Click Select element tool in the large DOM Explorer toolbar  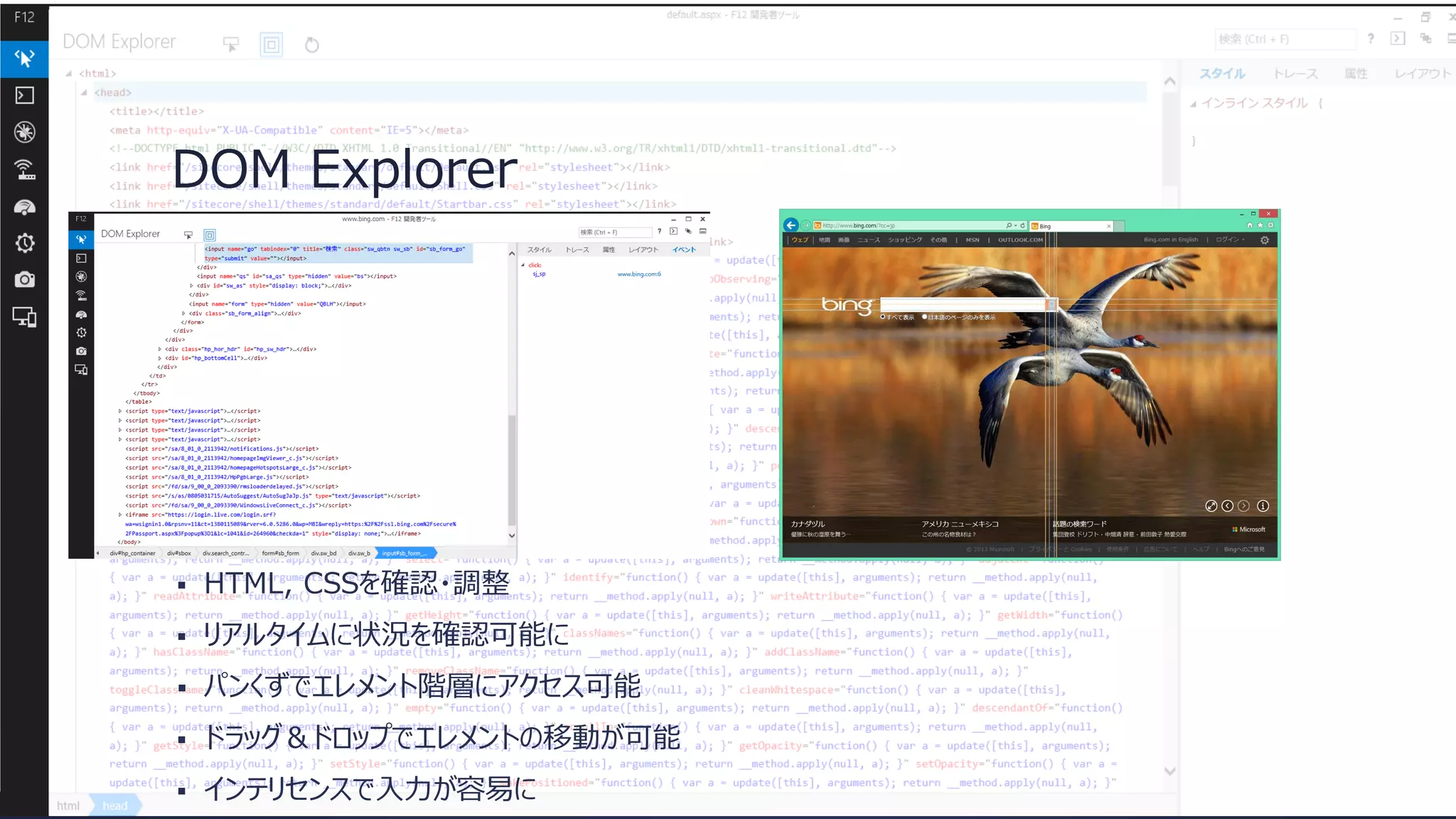point(231,45)
